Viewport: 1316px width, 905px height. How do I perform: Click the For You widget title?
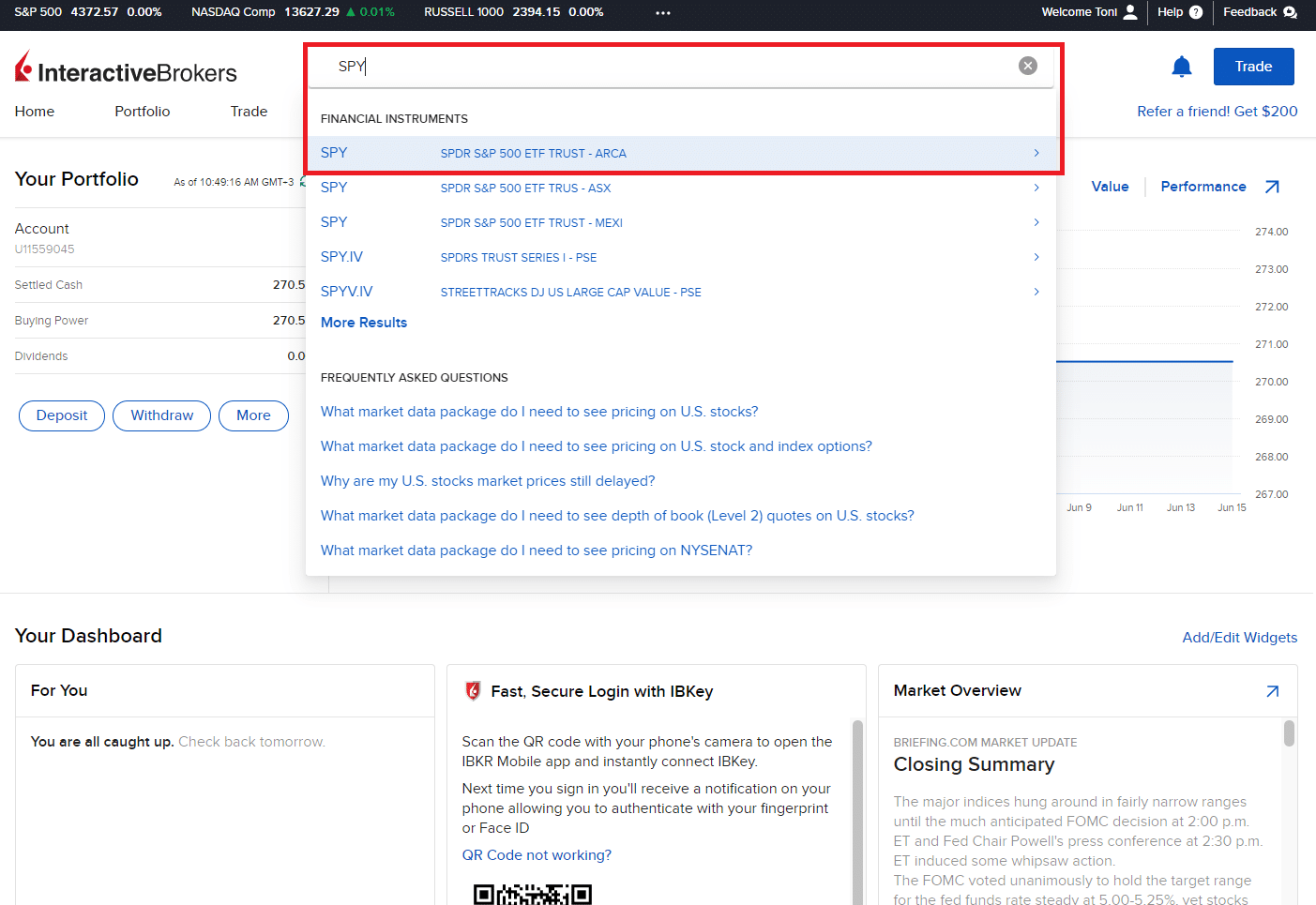pyautogui.click(x=59, y=690)
